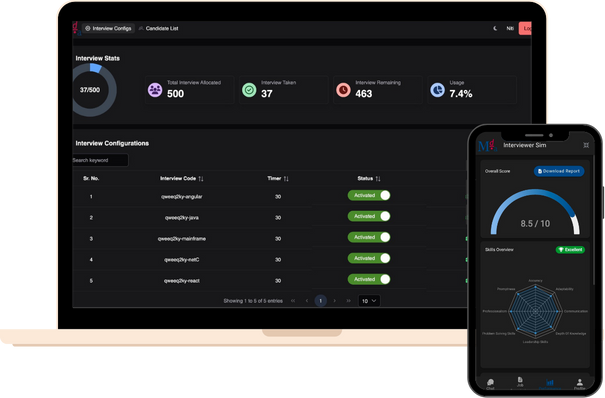
Task: Click the qweeq2ky-netC interview code
Action: [182, 260]
